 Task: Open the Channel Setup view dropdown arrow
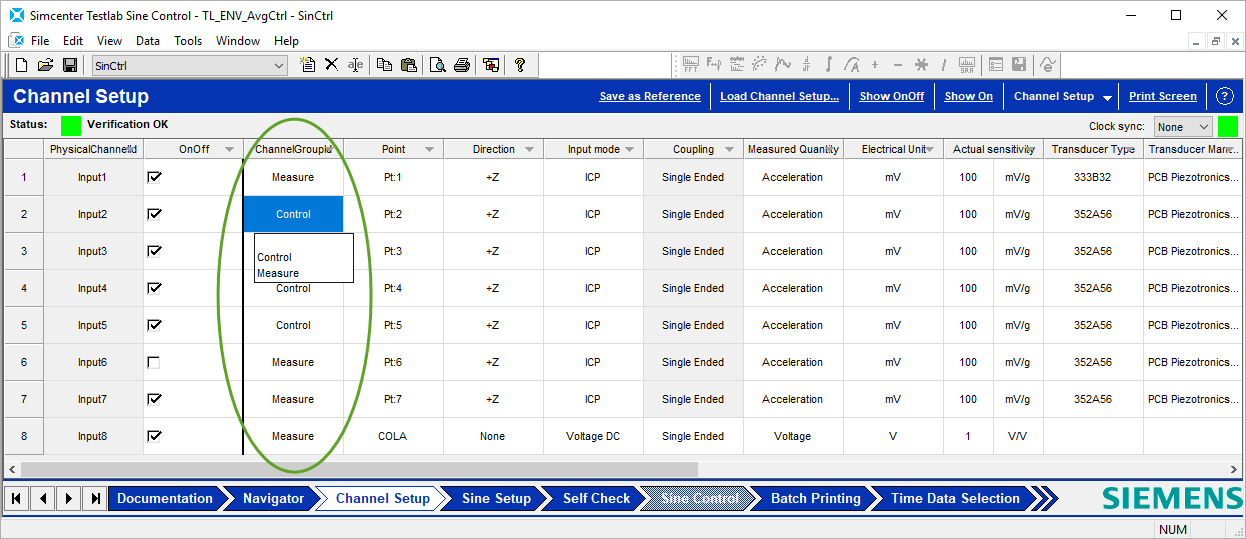tap(1107, 98)
